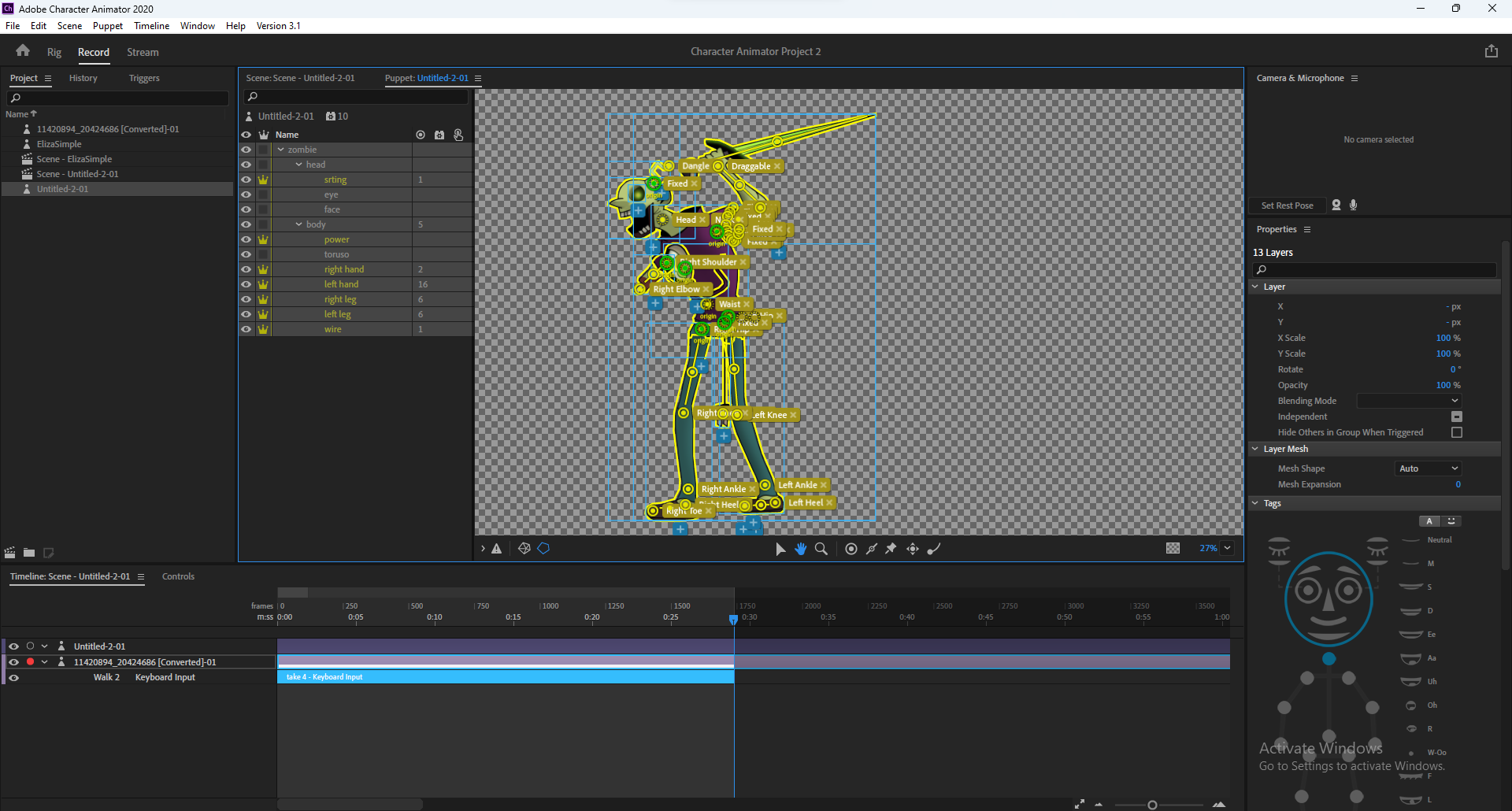Screen dimensions: 1512x811
Task: Open the Puppet menu
Action: point(108,26)
